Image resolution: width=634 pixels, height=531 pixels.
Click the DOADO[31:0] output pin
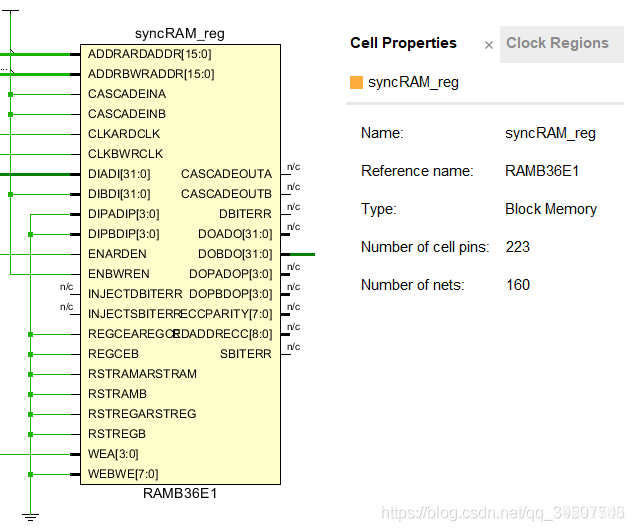pos(235,234)
